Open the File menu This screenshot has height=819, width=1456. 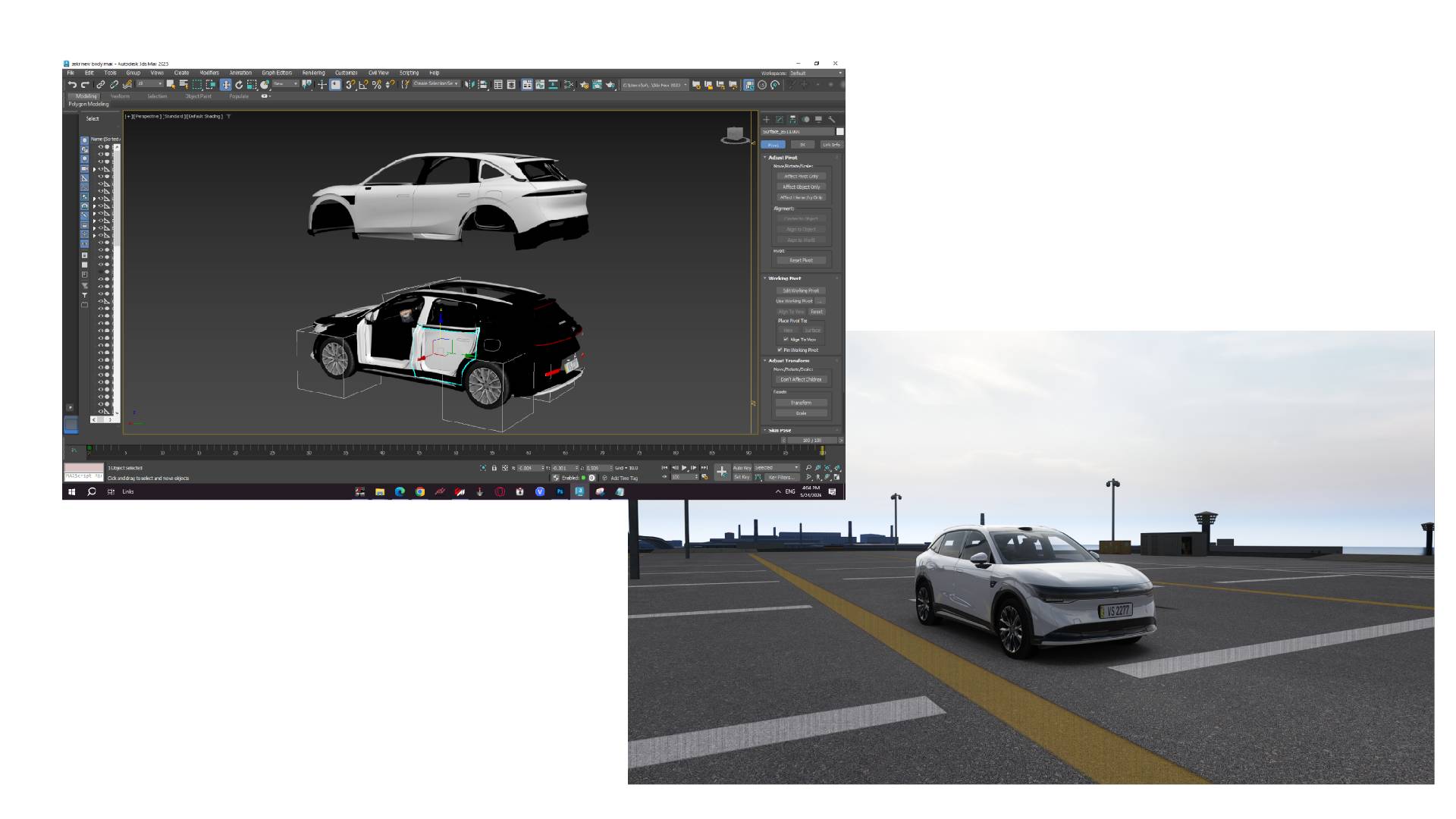pyautogui.click(x=71, y=73)
